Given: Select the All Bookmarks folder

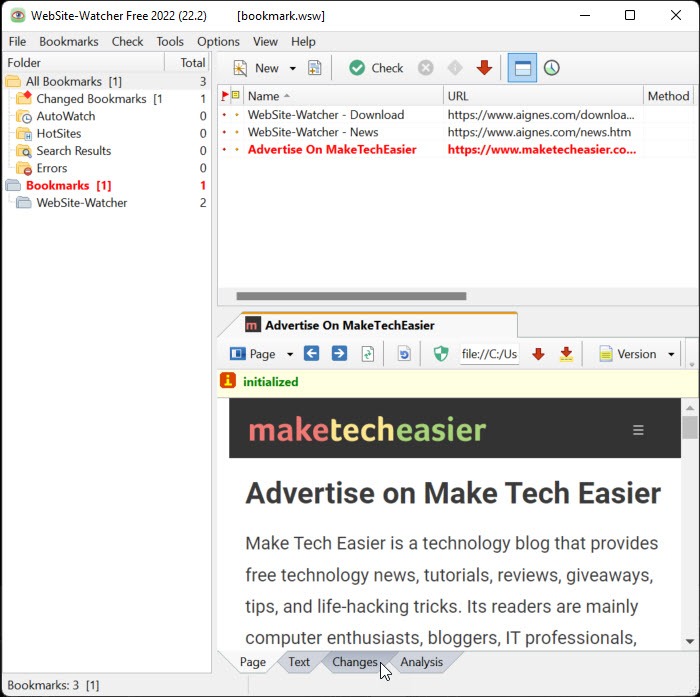Looking at the screenshot, I should 106,81.
